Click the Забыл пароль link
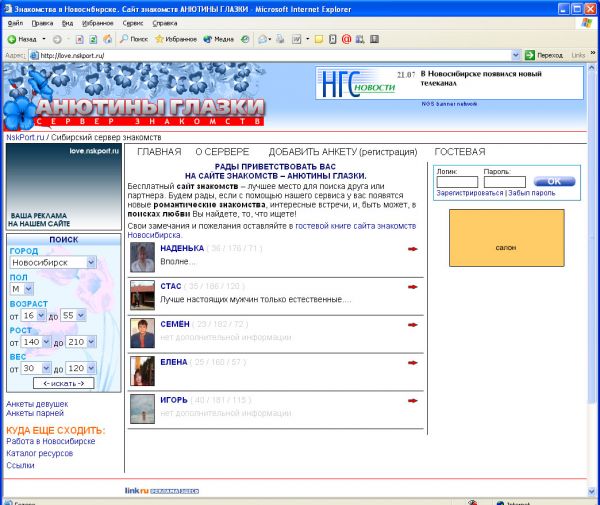Image resolution: width=600 pixels, height=505 pixels. [x=532, y=193]
